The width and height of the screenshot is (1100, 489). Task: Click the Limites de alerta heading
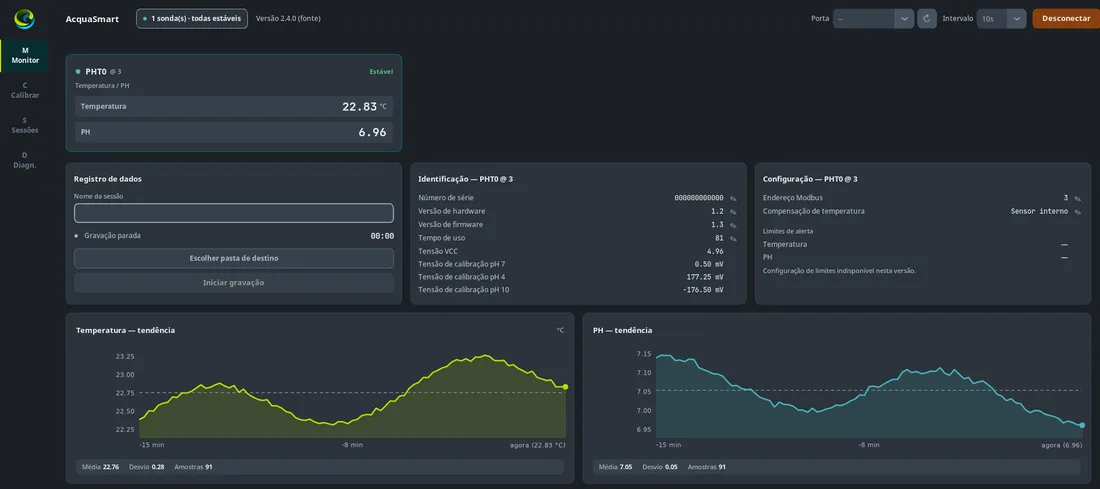pos(788,231)
